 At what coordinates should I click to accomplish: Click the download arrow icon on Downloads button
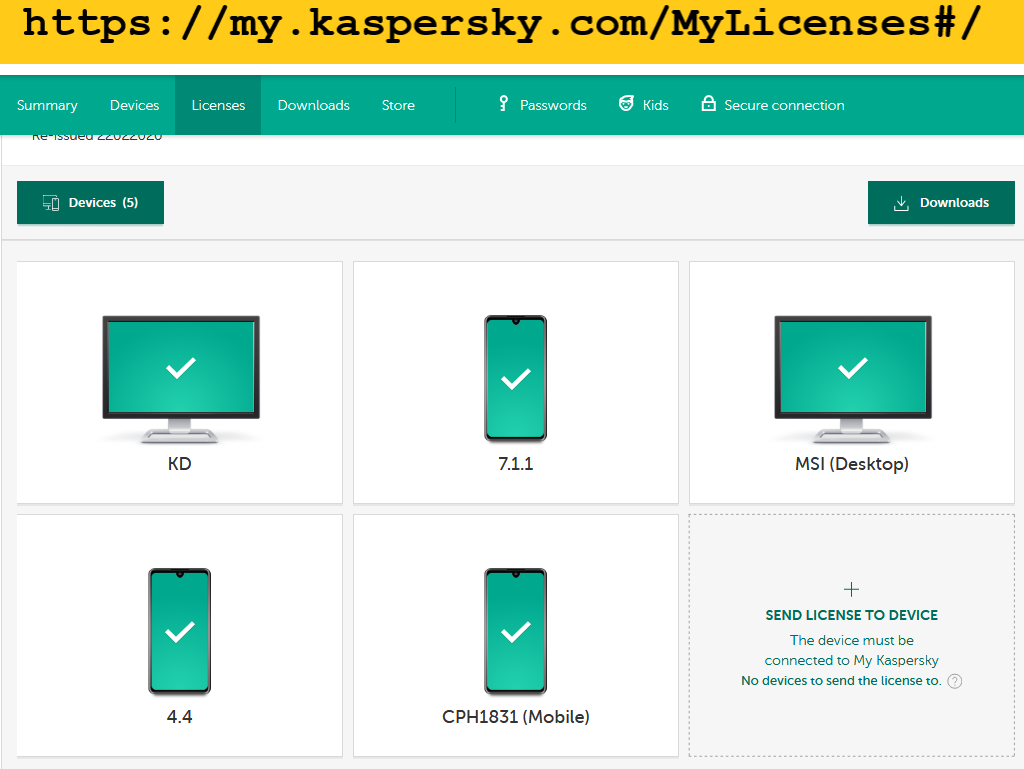pyautogui.click(x=901, y=203)
